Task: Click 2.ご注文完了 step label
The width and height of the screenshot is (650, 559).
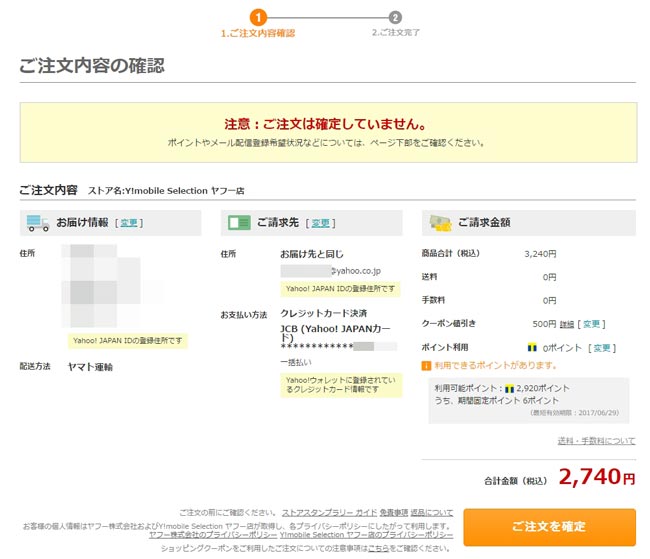Action: point(396,32)
